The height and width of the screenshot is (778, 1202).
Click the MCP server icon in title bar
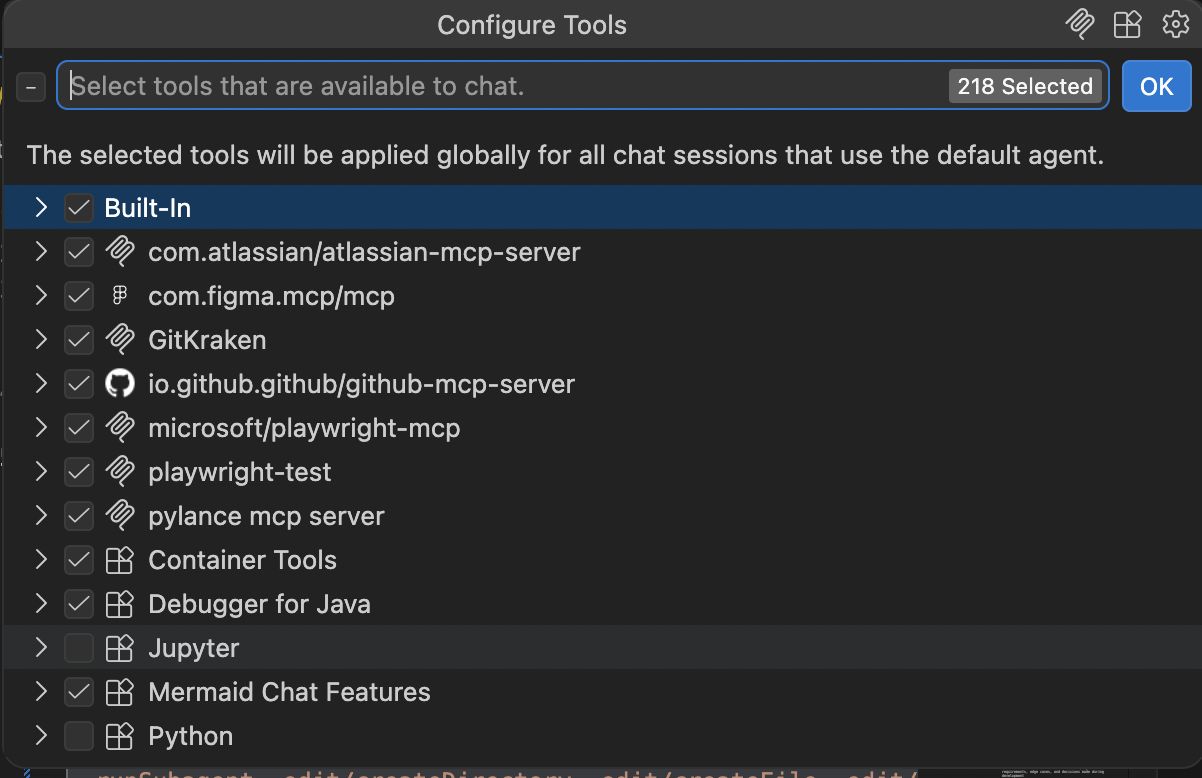coord(1079,24)
